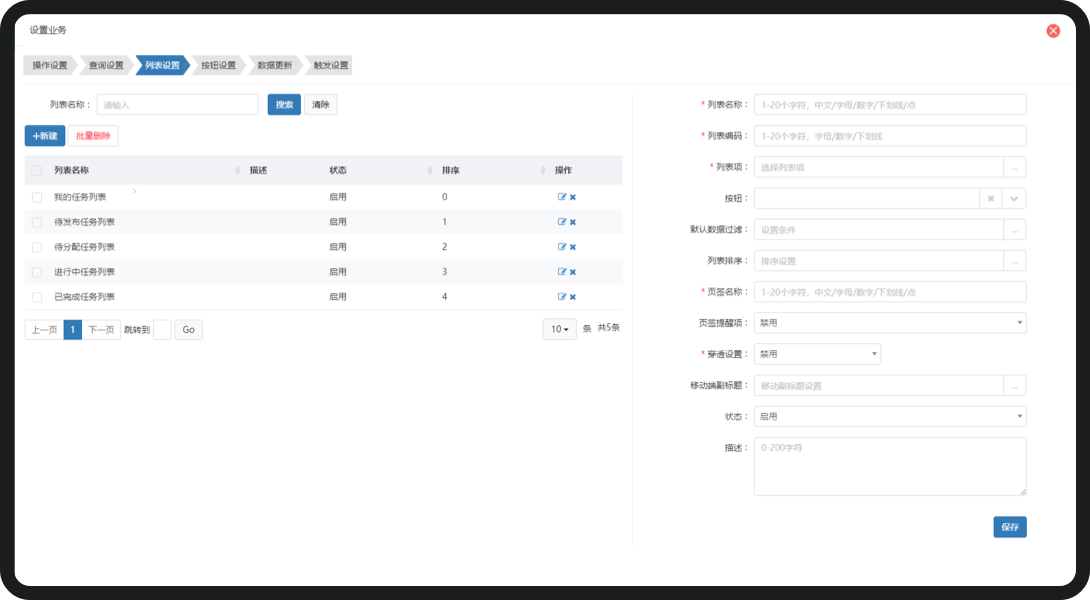Switch to the 查询设置 step tab
Viewport: 1090px width, 600px height.
point(106,65)
